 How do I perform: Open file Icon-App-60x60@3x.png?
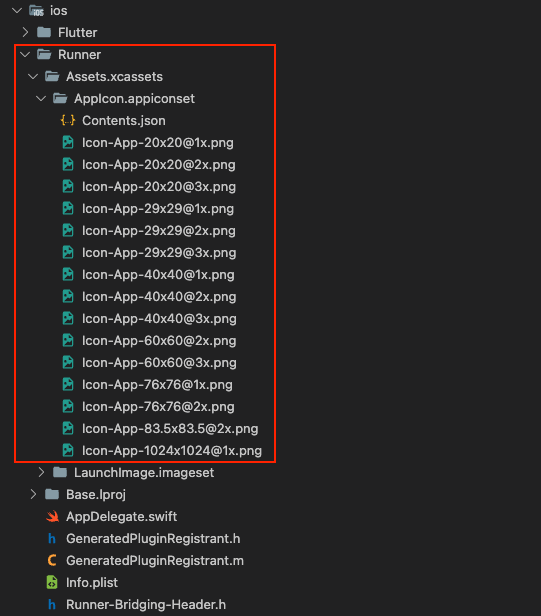click(159, 363)
